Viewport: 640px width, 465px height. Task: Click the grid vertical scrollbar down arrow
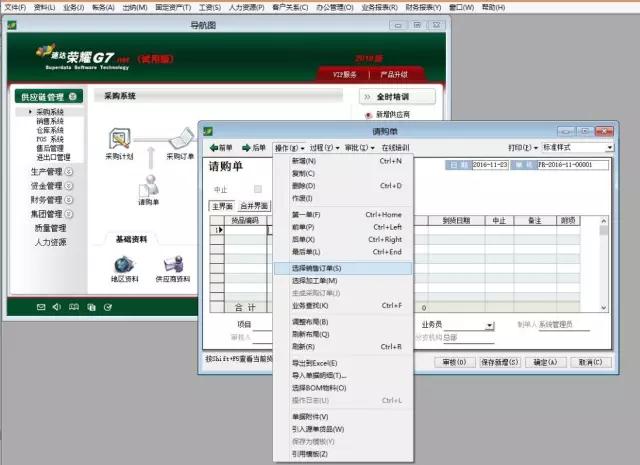click(x=604, y=308)
